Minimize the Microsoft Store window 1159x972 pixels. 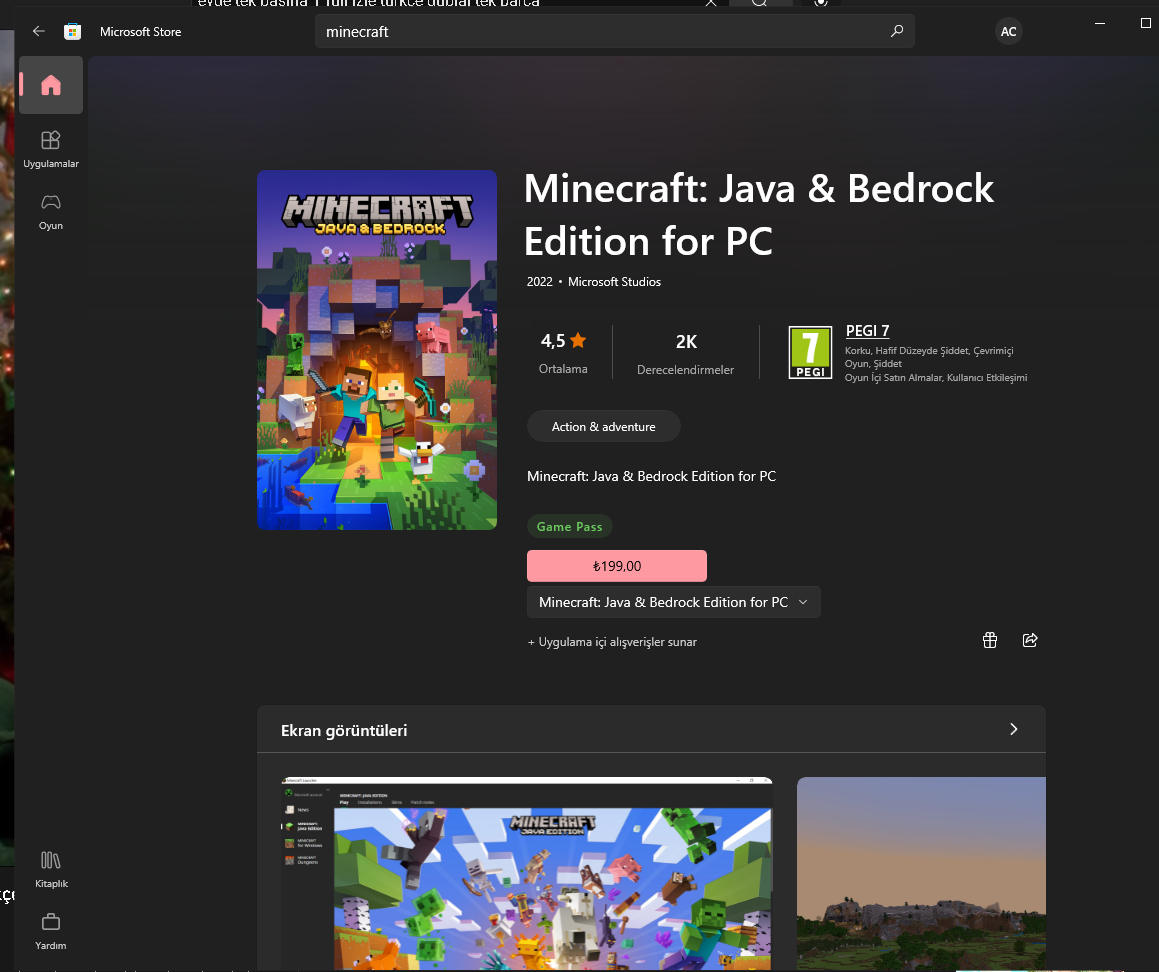click(1100, 23)
